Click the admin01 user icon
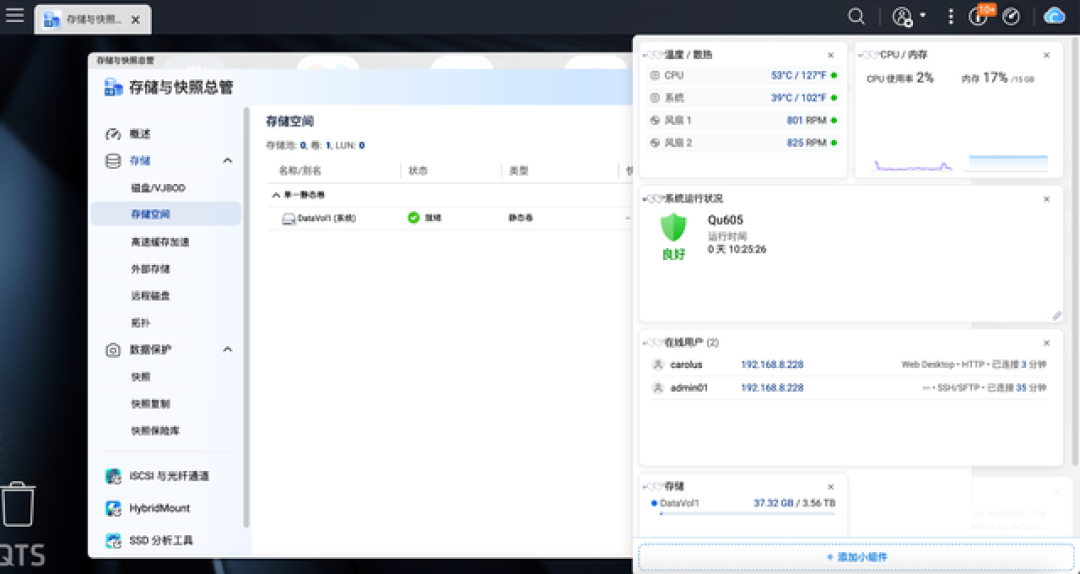This screenshot has width=1080, height=574. pos(657,388)
